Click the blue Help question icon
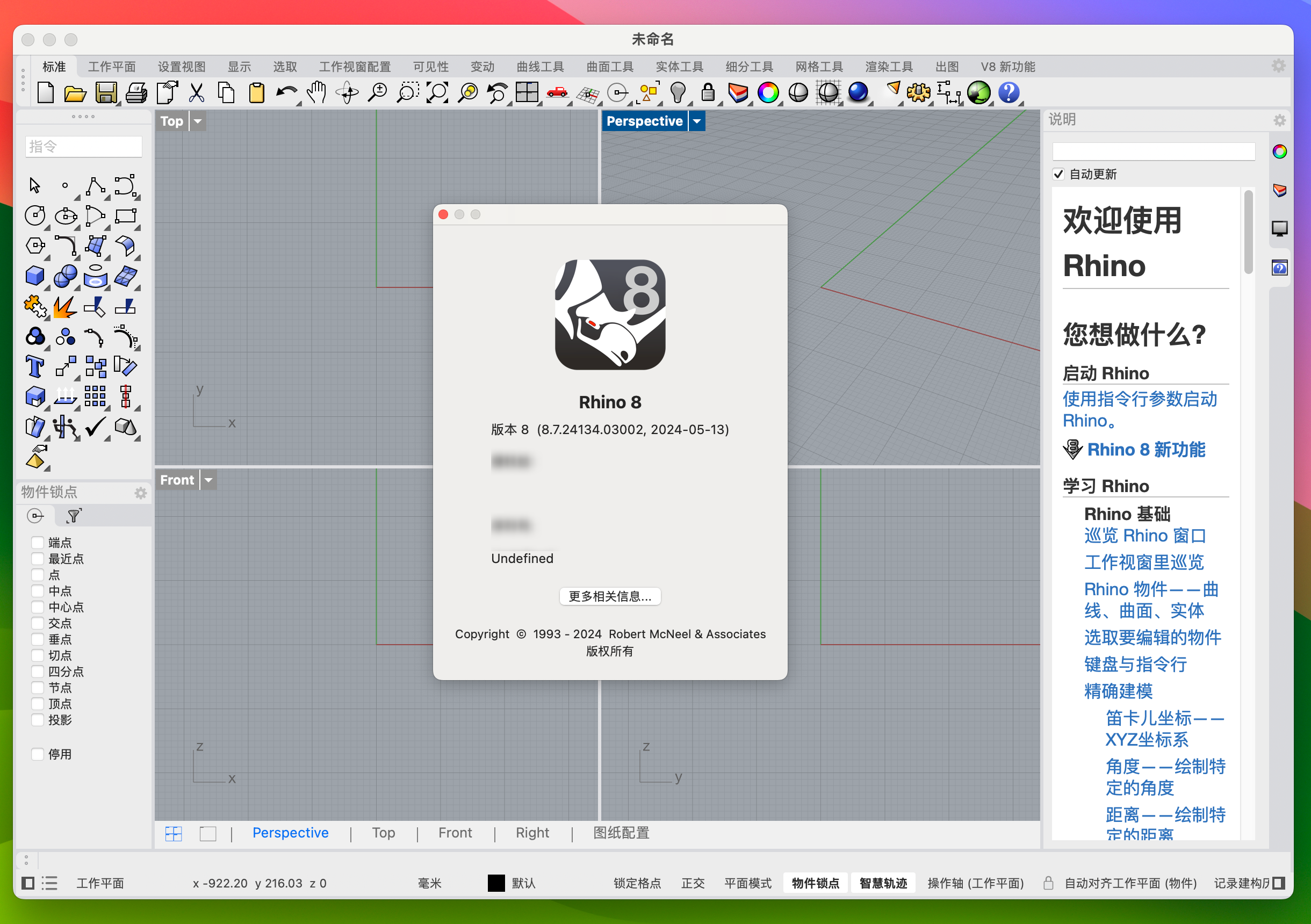1311x924 pixels. [1009, 92]
